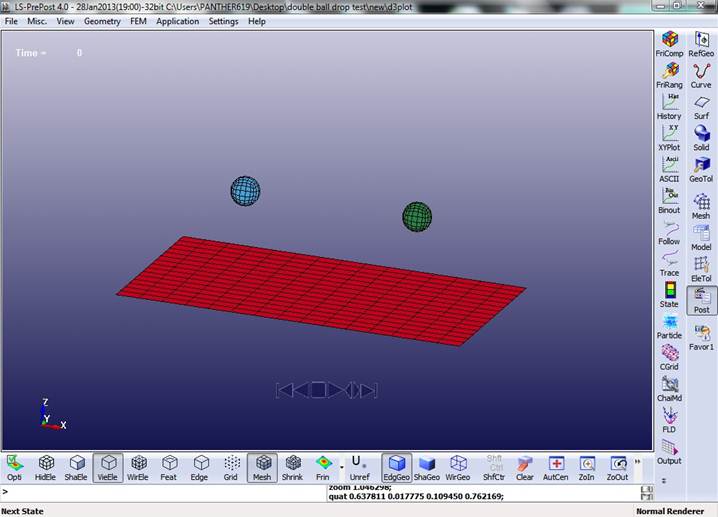Open the Surf surface tool
Screen dimensions: 718x517
click(701, 107)
